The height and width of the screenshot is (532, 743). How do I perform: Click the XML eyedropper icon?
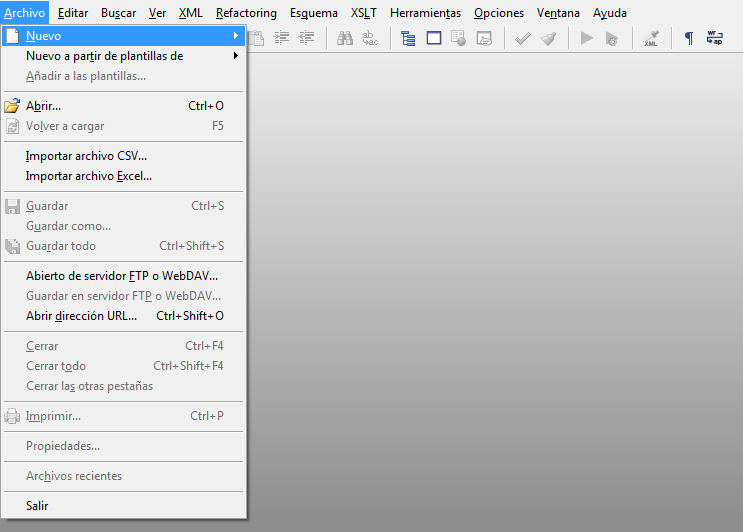pos(651,38)
